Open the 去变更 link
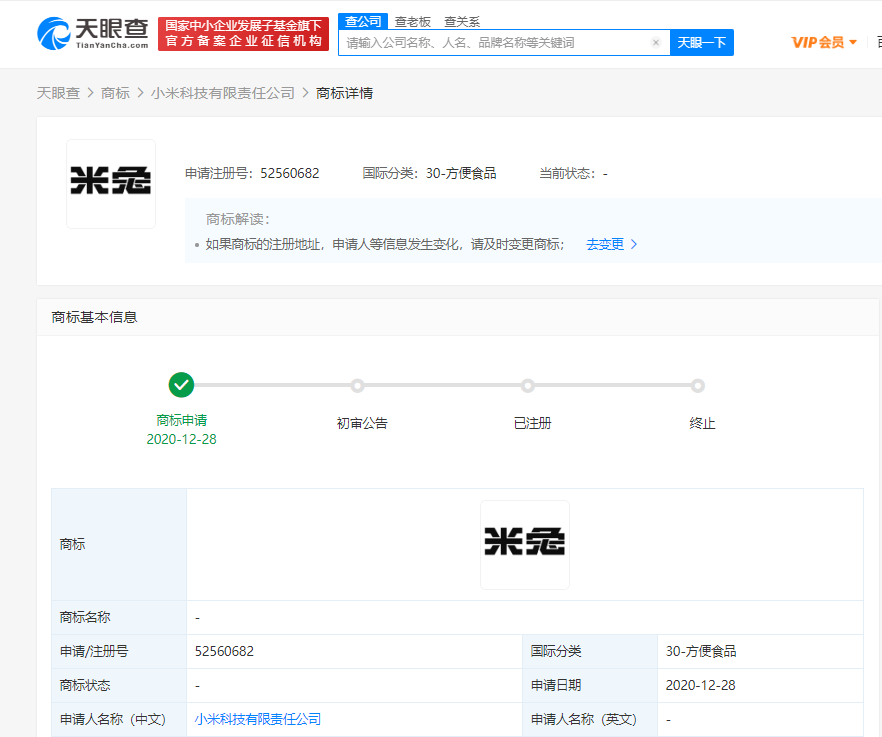882x737 pixels. click(x=604, y=244)
